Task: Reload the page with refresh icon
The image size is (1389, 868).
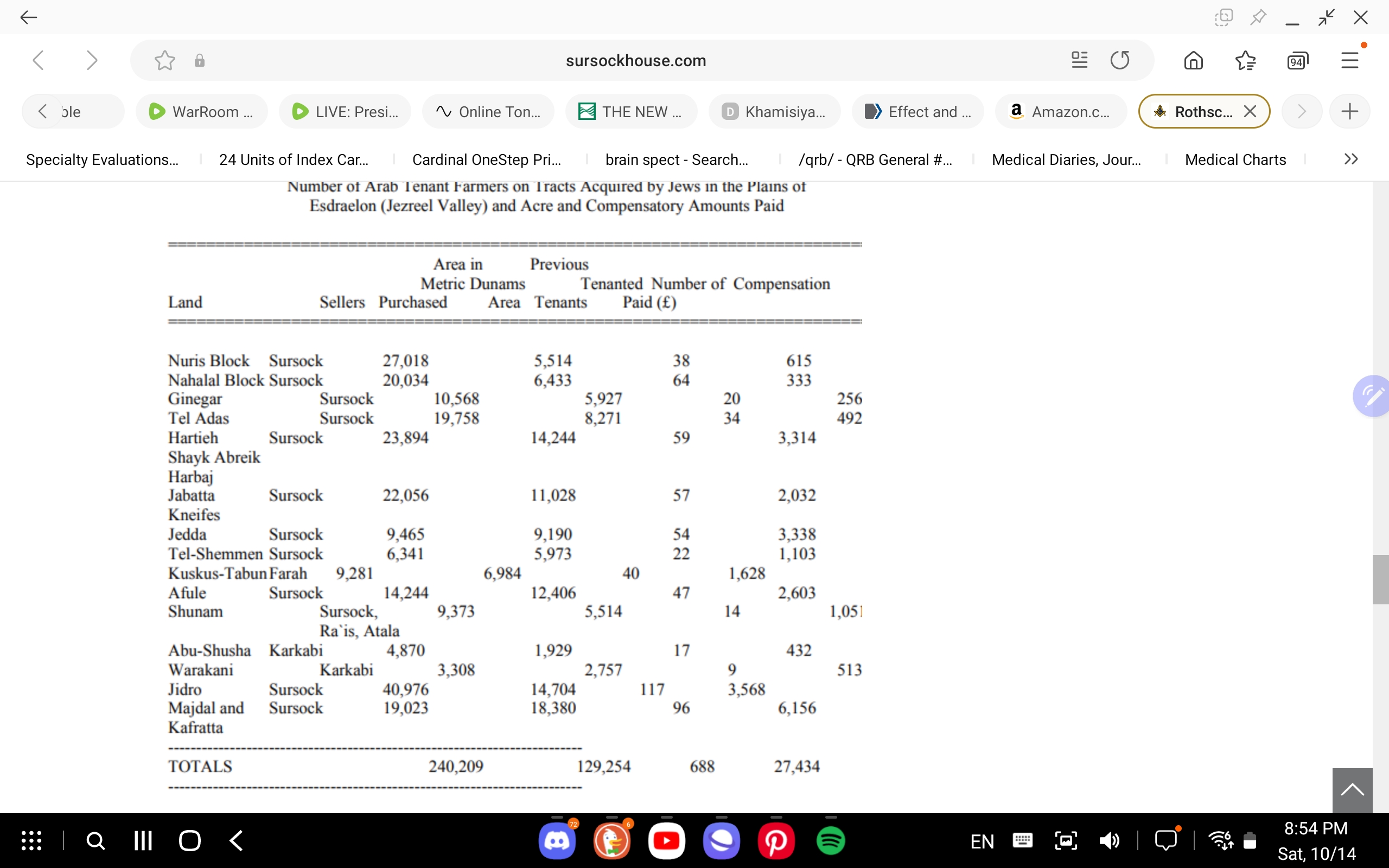Action: pos(1120,60)
